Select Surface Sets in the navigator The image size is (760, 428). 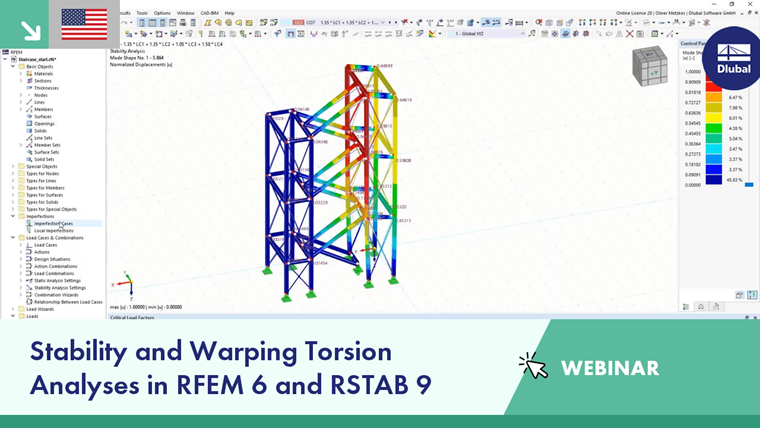[47, 152]
